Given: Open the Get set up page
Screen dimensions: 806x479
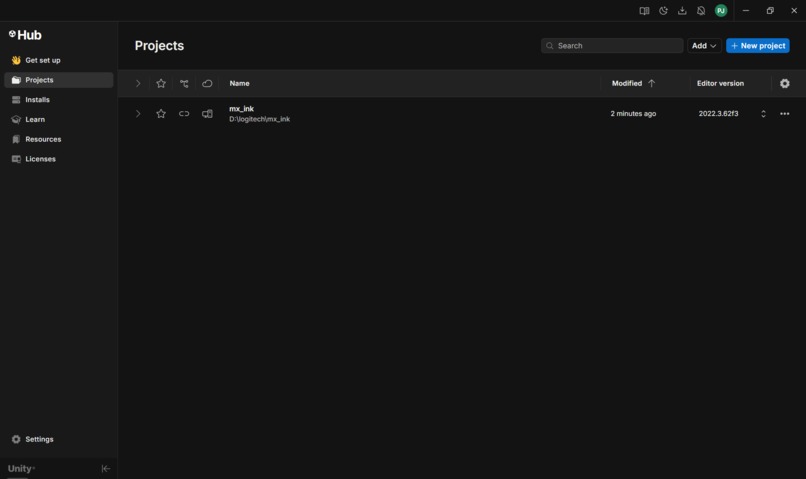Looking at the screenshot, I should 59,60.
